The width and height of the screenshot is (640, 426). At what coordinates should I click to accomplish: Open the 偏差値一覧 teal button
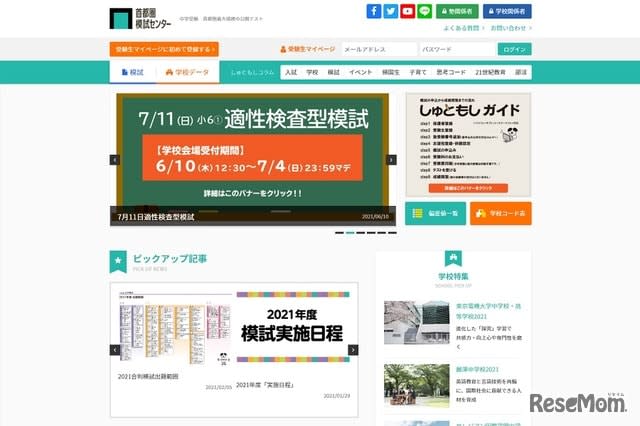[x=435, y=213]
